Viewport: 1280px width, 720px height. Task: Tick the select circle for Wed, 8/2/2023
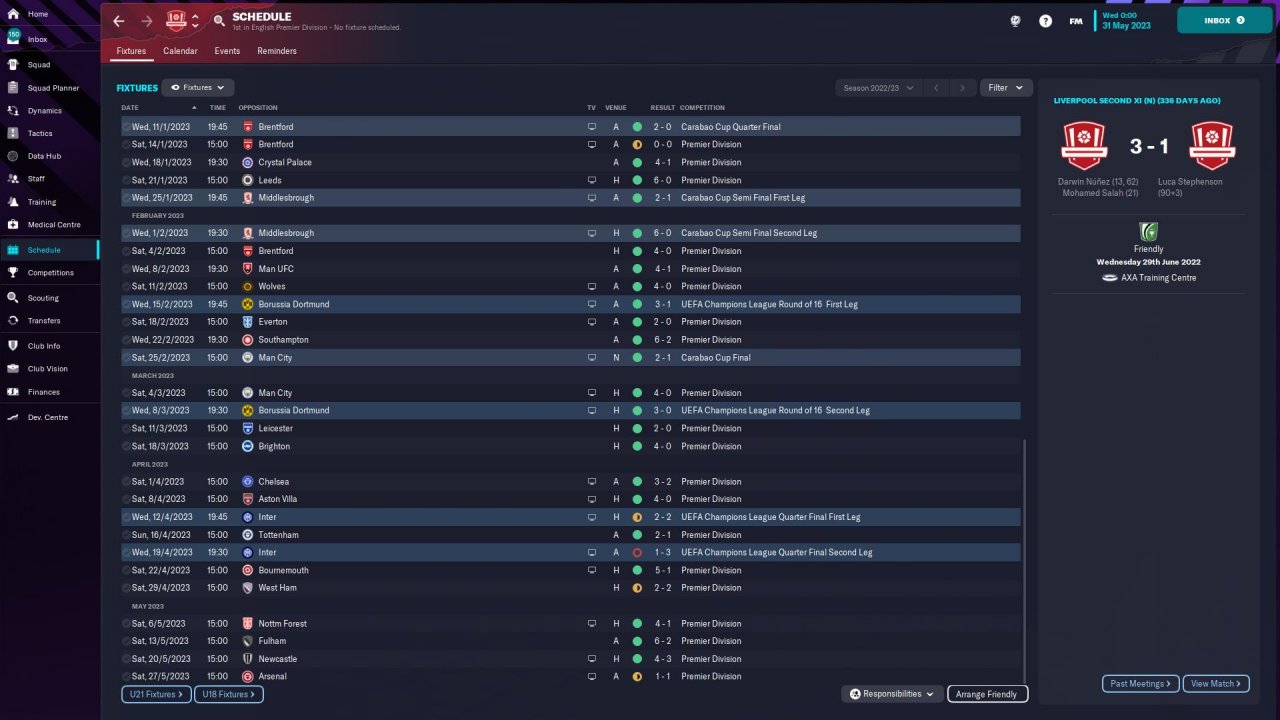[126, 269]
